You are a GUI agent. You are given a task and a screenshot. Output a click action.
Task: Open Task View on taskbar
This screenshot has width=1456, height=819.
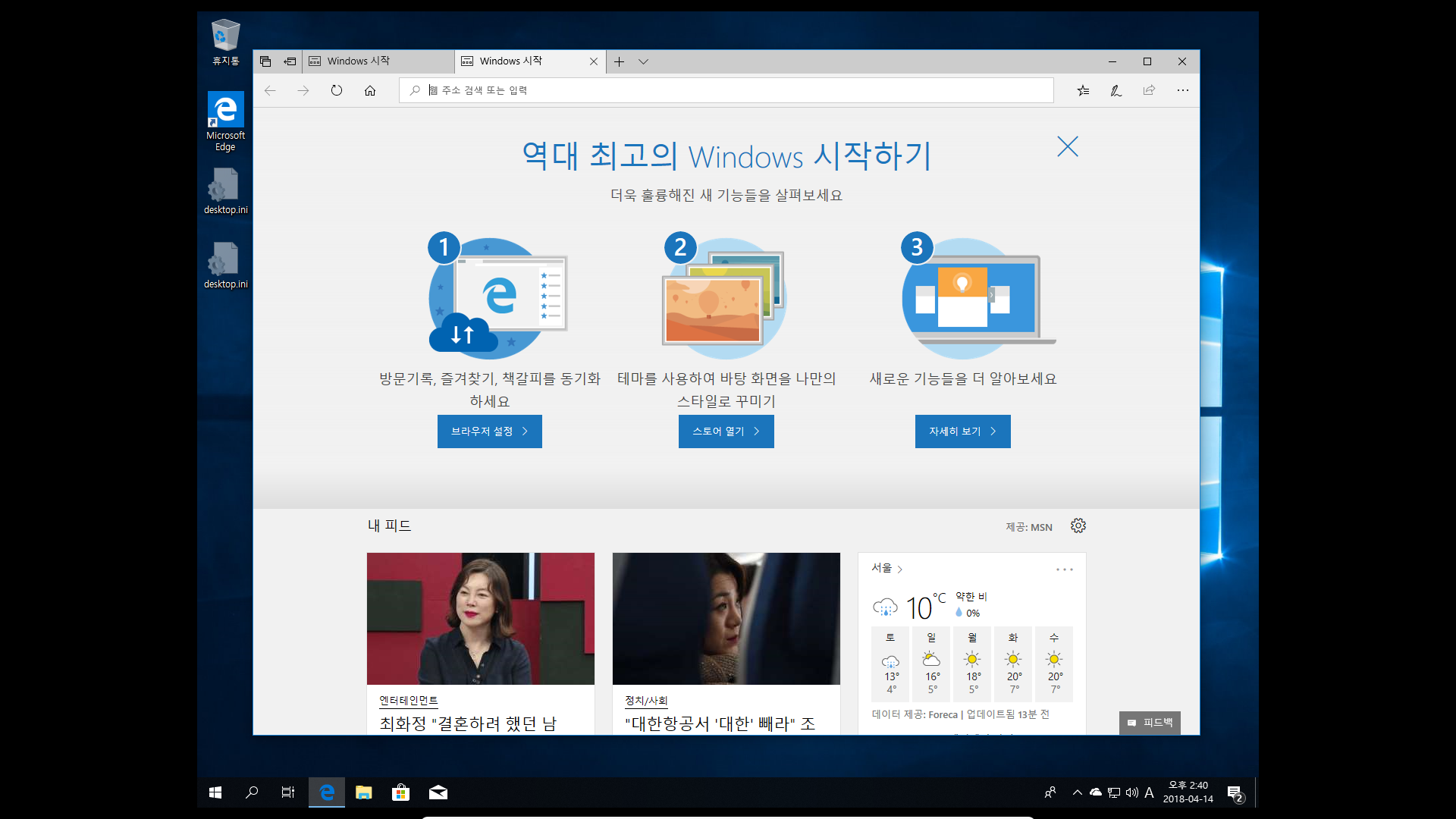[288, 792]
